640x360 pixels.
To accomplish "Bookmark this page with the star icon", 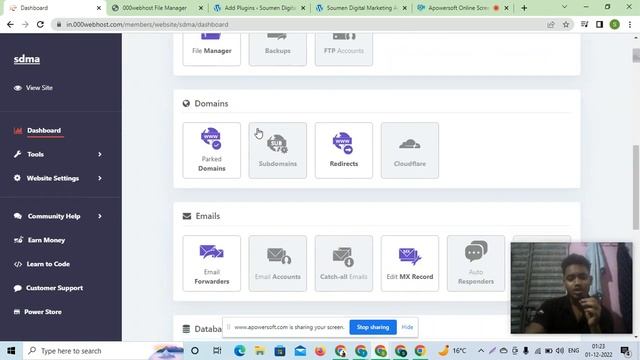I will [x=566, y=24].
